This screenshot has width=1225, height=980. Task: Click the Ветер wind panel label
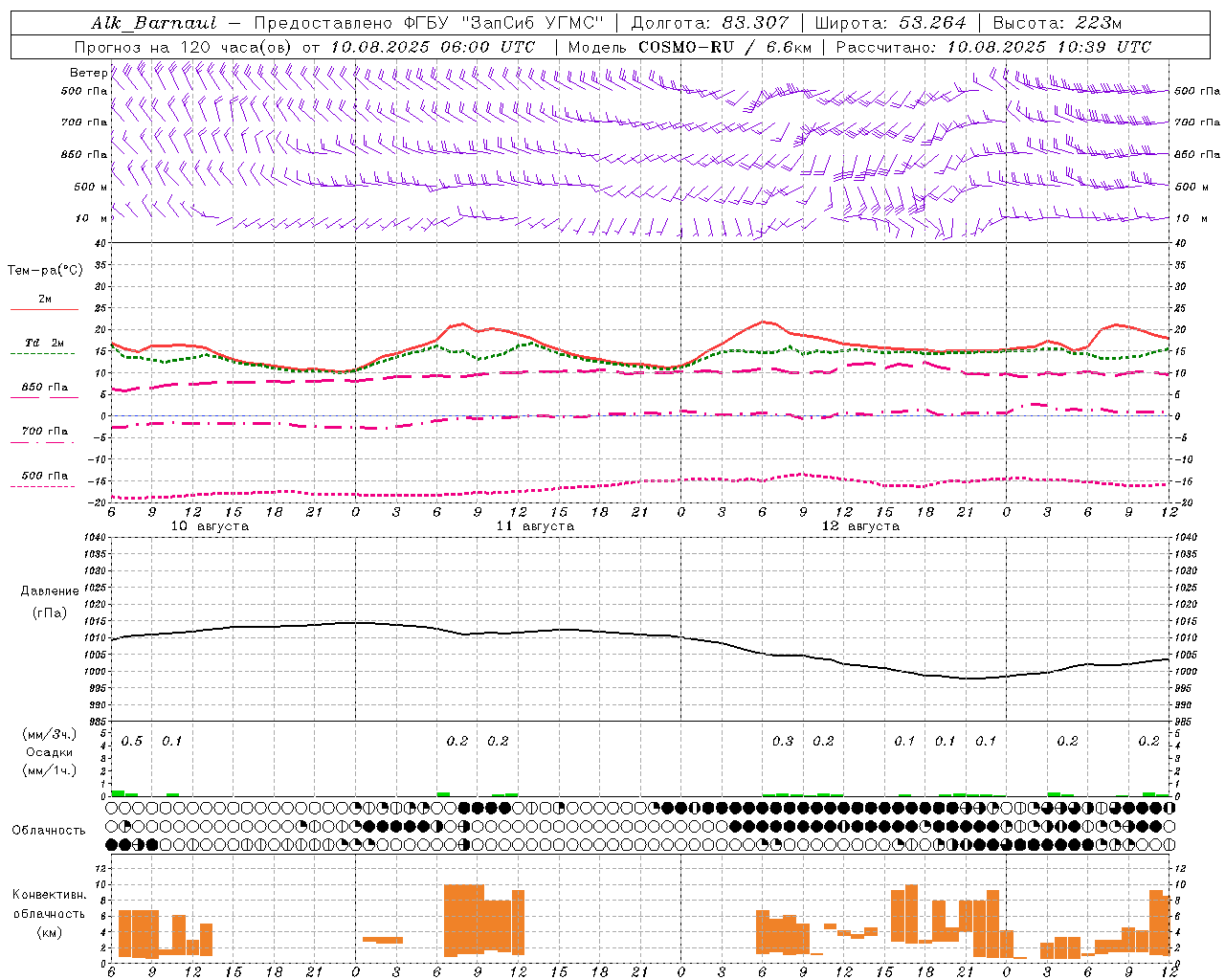(x=88, y=73)
